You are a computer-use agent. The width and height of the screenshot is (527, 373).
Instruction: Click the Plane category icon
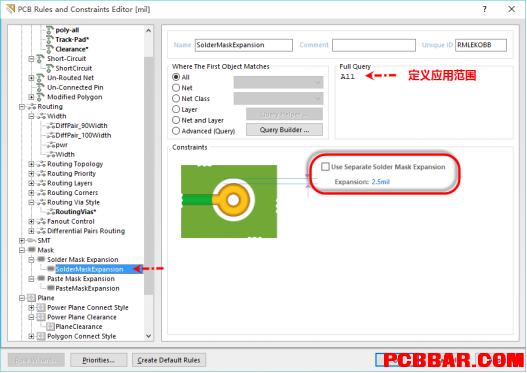point(31,298)
